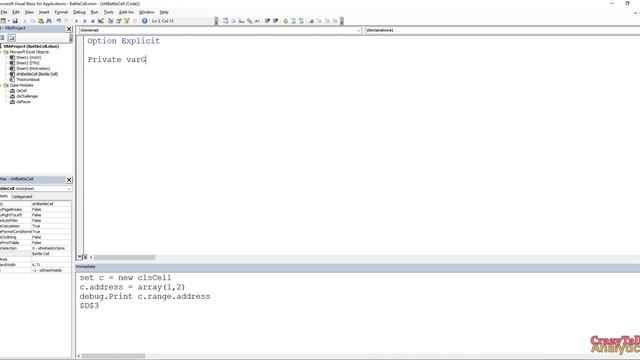Open the Insert menu
The image size is (640, 360).
tap(44, 12)
